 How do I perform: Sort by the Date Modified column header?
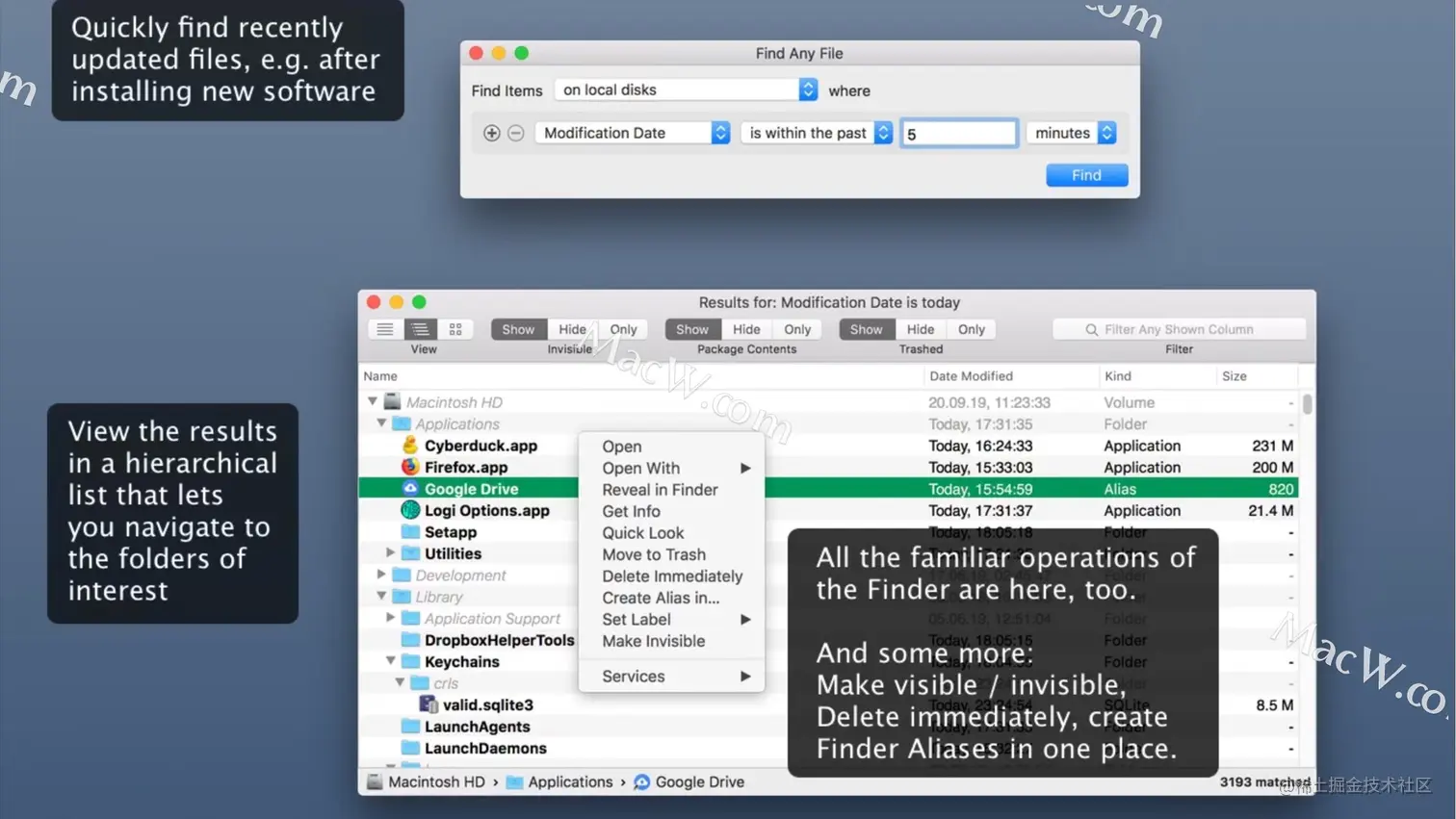(1011, 376)
